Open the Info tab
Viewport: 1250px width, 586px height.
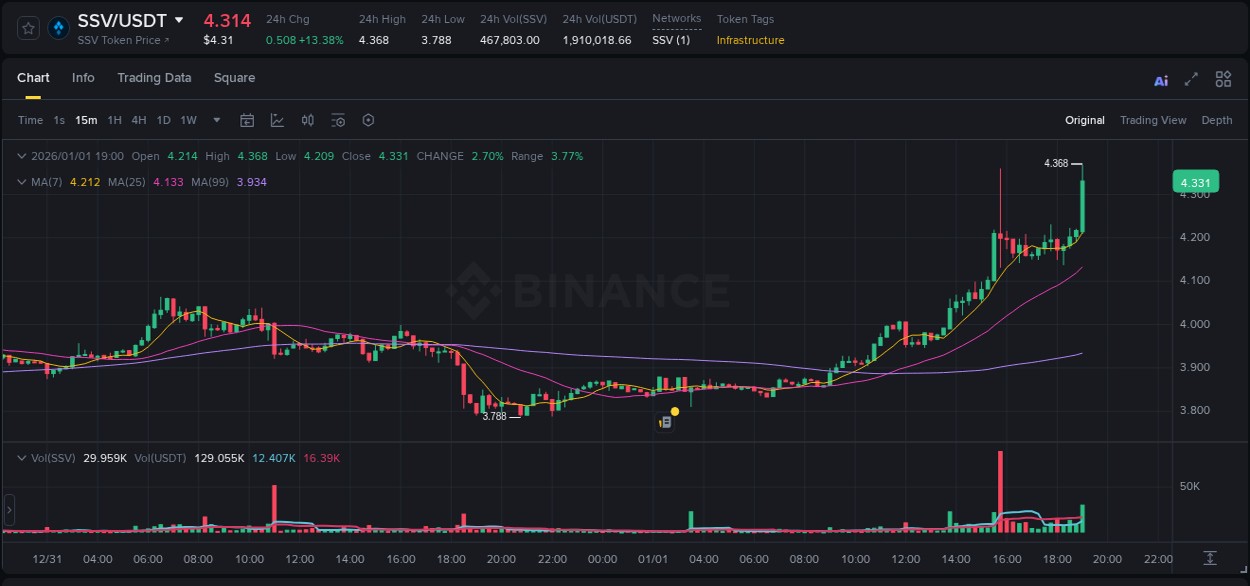pyautogui.click(x=83, y=77)
